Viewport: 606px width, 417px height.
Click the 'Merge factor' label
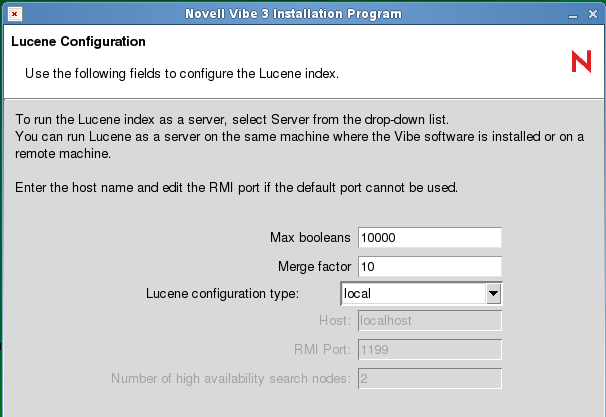314,266
